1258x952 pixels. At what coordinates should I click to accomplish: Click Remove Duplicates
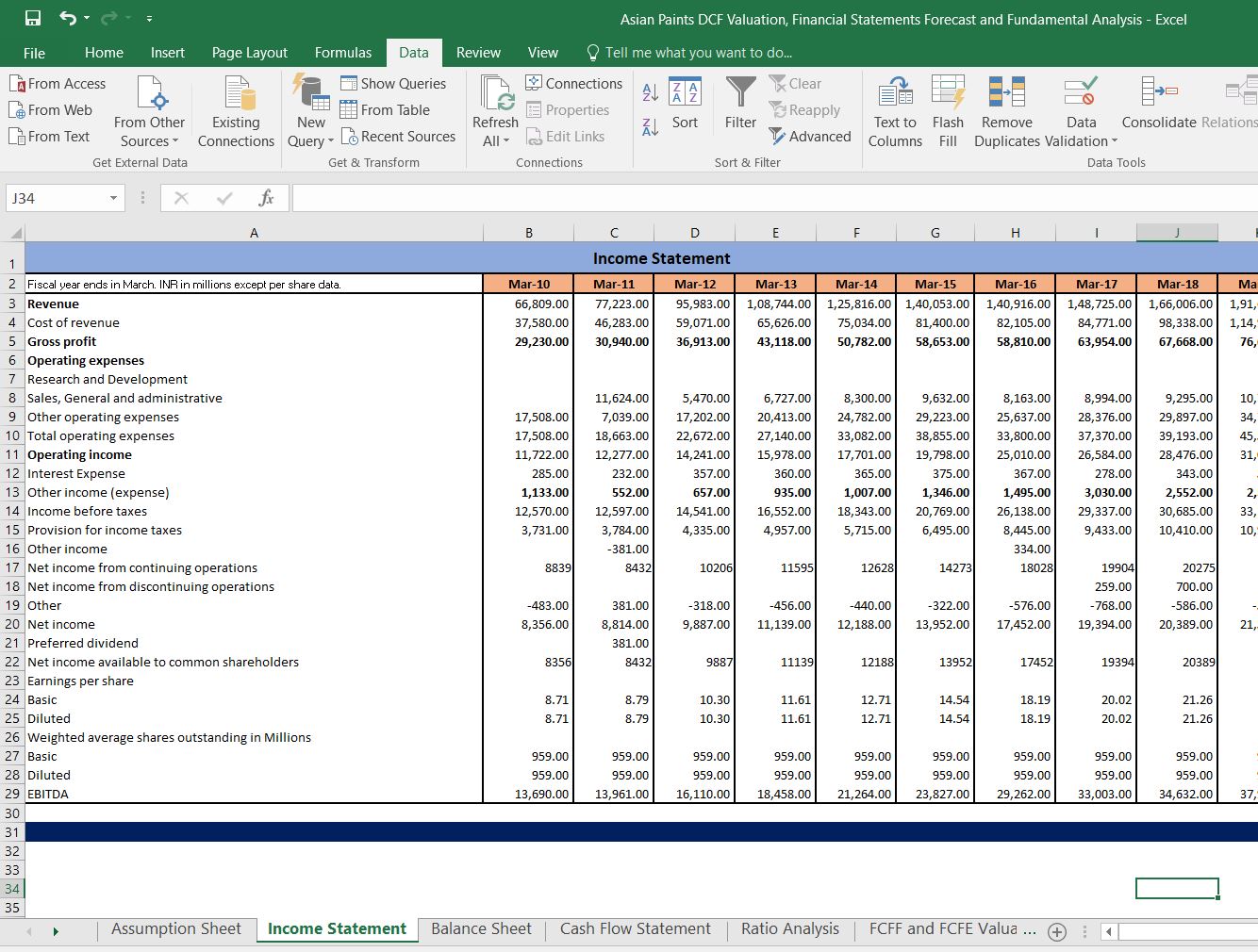1007,111
